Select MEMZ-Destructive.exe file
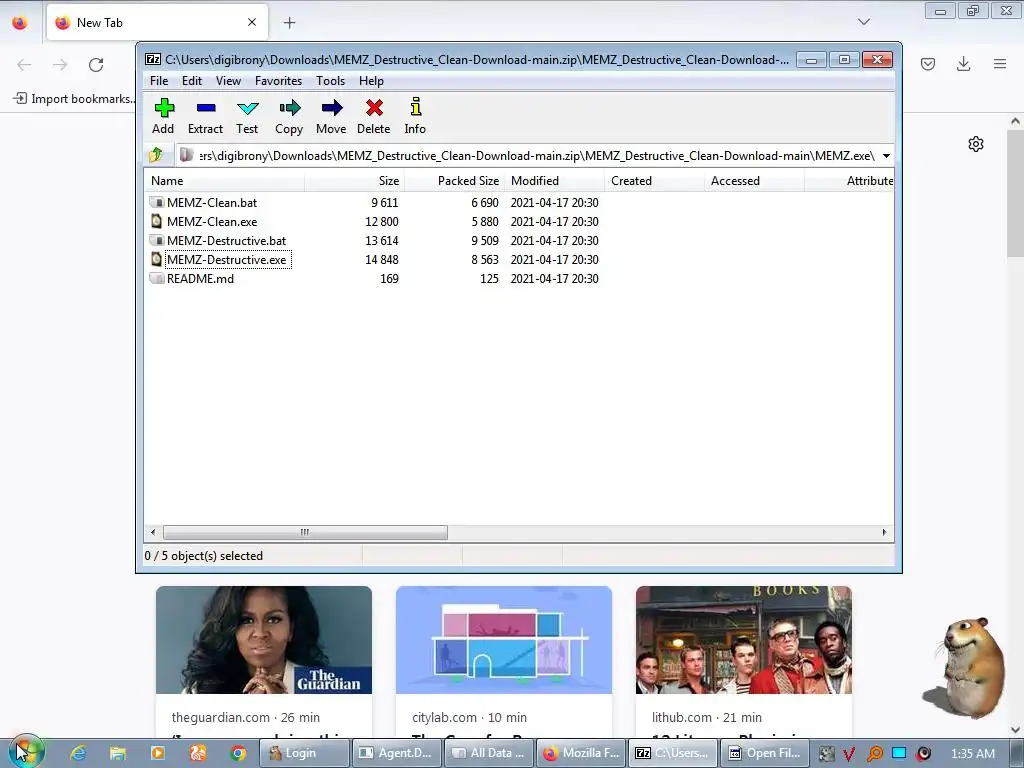Screen dimensions: 1024x768 226,259
